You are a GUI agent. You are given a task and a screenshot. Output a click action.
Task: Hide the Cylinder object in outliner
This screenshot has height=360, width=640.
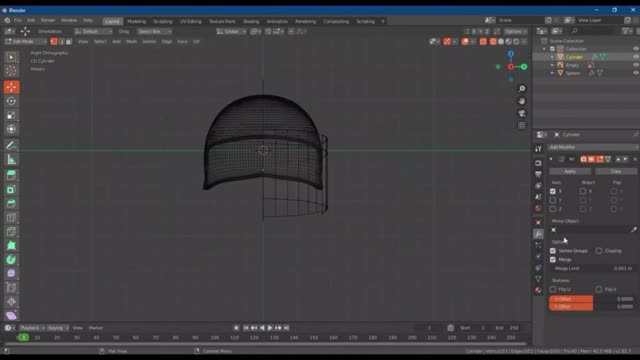tap(636, 57)
